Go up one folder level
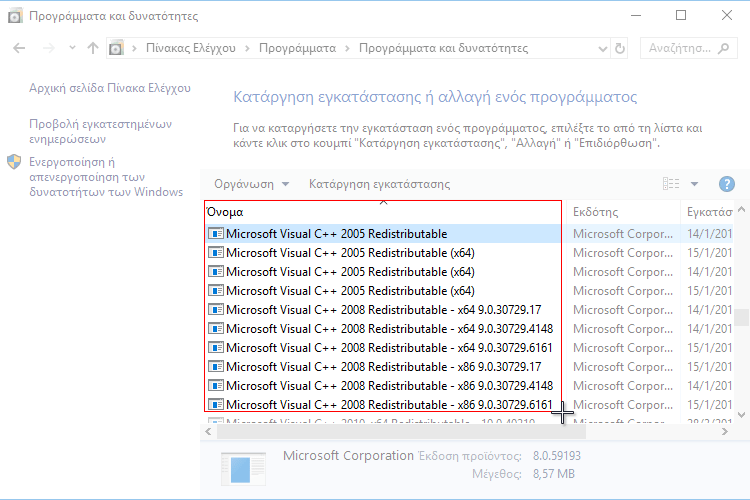 [x=93, y=48]
